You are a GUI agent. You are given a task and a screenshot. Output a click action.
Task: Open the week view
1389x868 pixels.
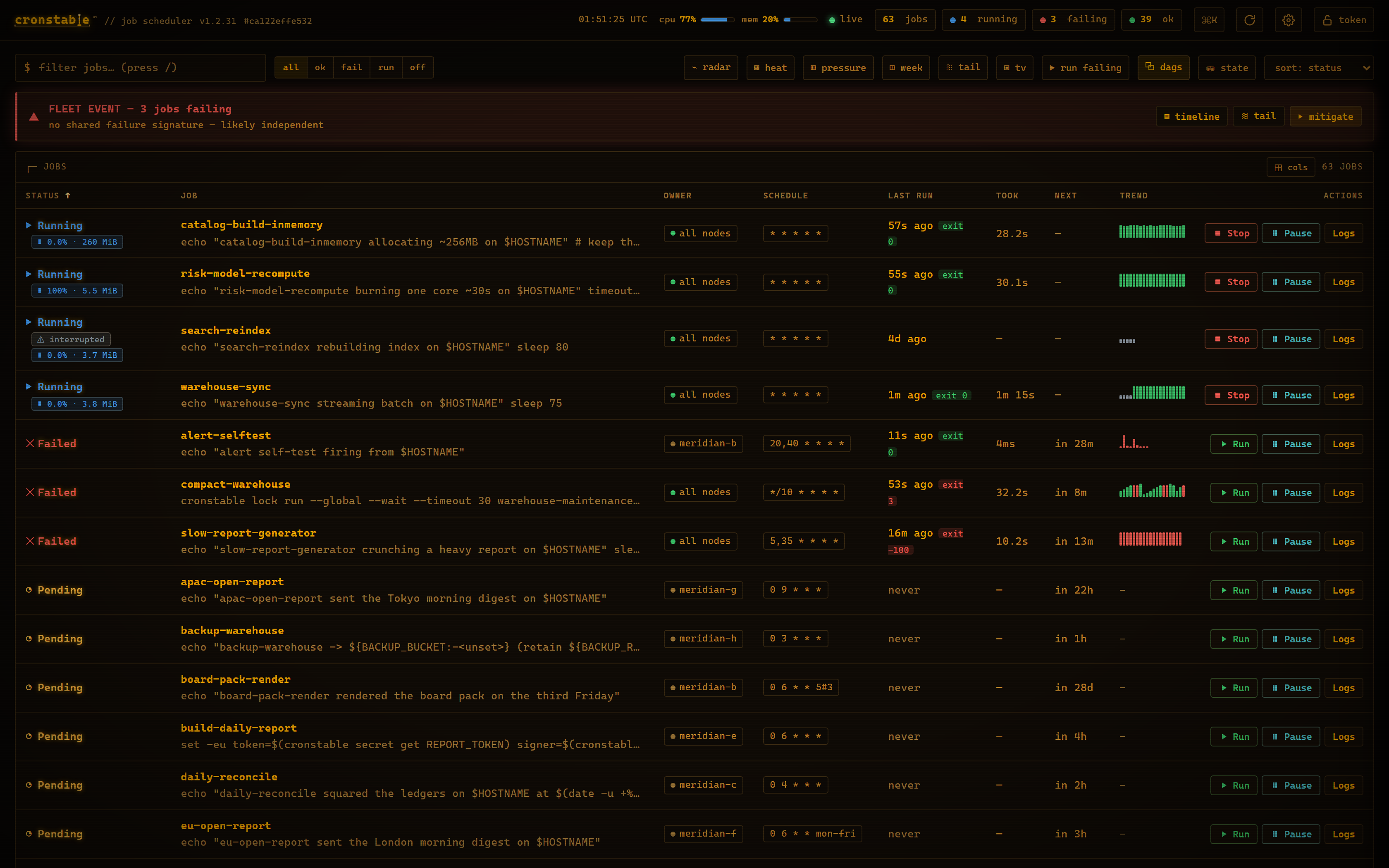(x=906, y=68)
